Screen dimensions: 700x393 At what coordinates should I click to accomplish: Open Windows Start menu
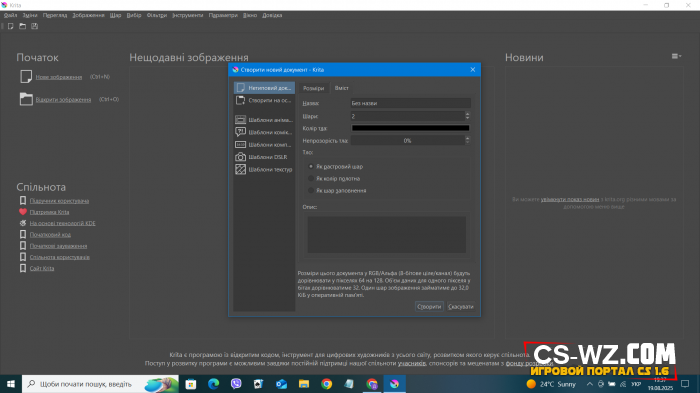pos(11,384)
